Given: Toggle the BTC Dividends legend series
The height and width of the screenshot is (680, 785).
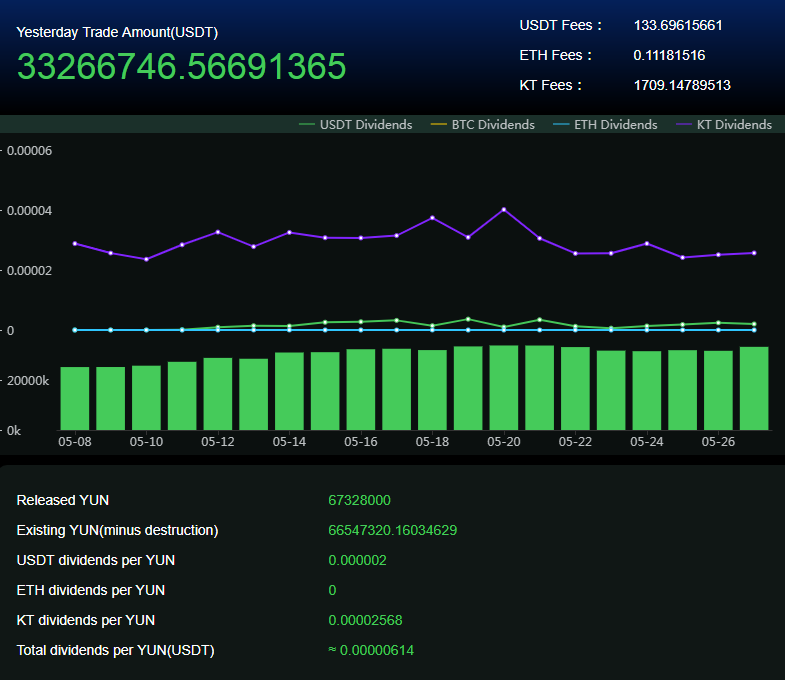Looking at the screenshot, I should click(483, 125).
